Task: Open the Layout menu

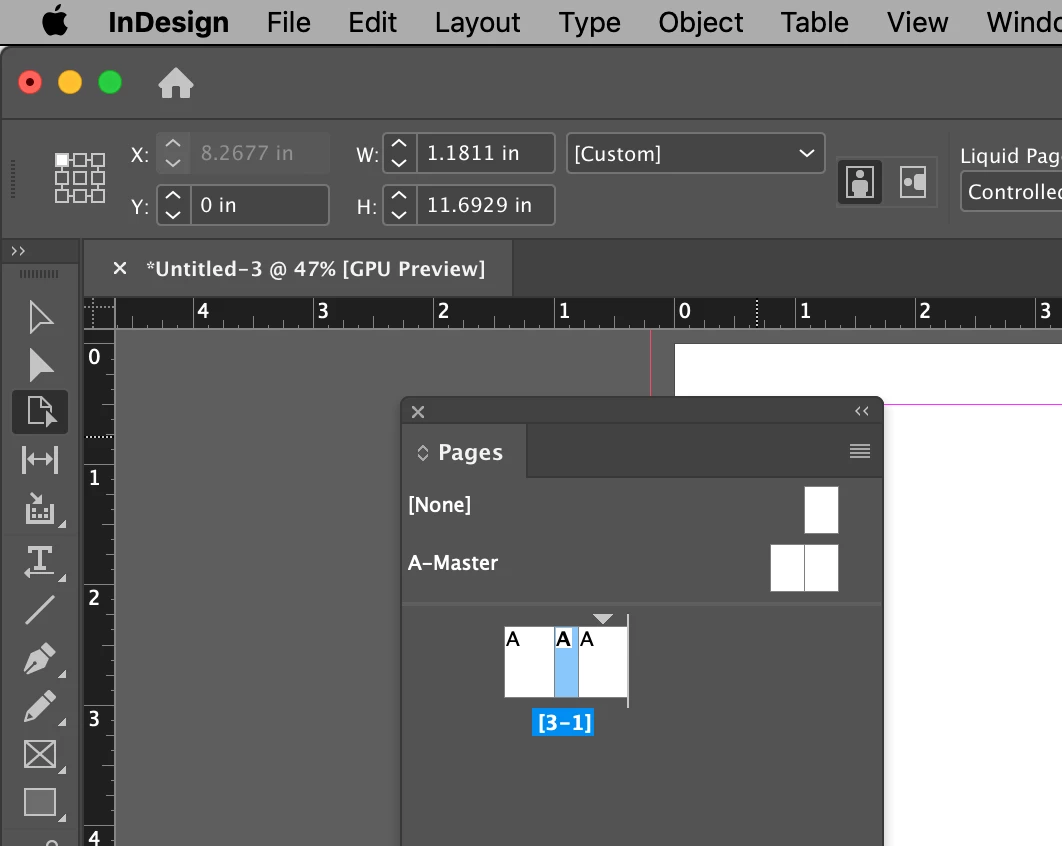Action: [x=477, y=22]
